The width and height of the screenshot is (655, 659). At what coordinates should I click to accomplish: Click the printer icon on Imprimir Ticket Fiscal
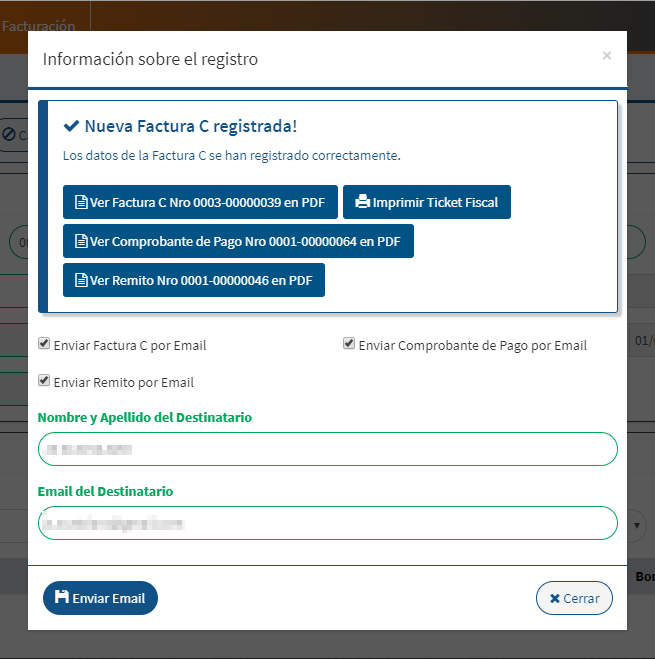click(x=362, y=202)
